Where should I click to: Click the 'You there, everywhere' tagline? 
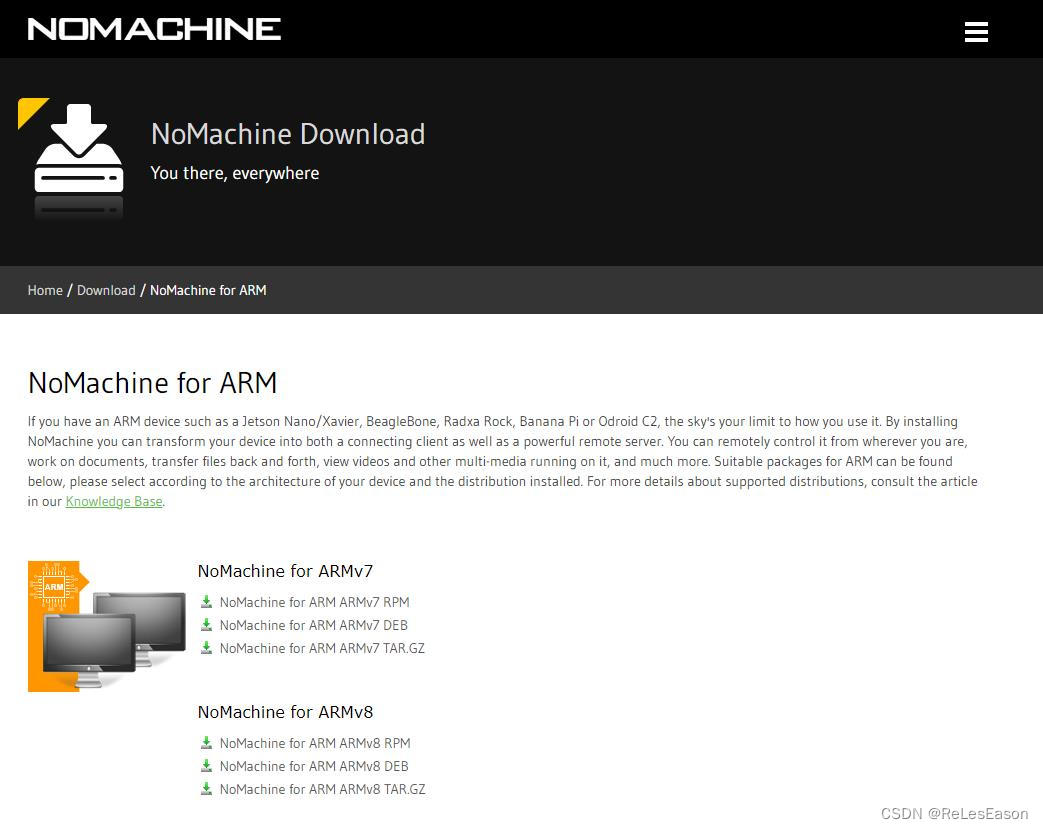(x=235, y=173)
